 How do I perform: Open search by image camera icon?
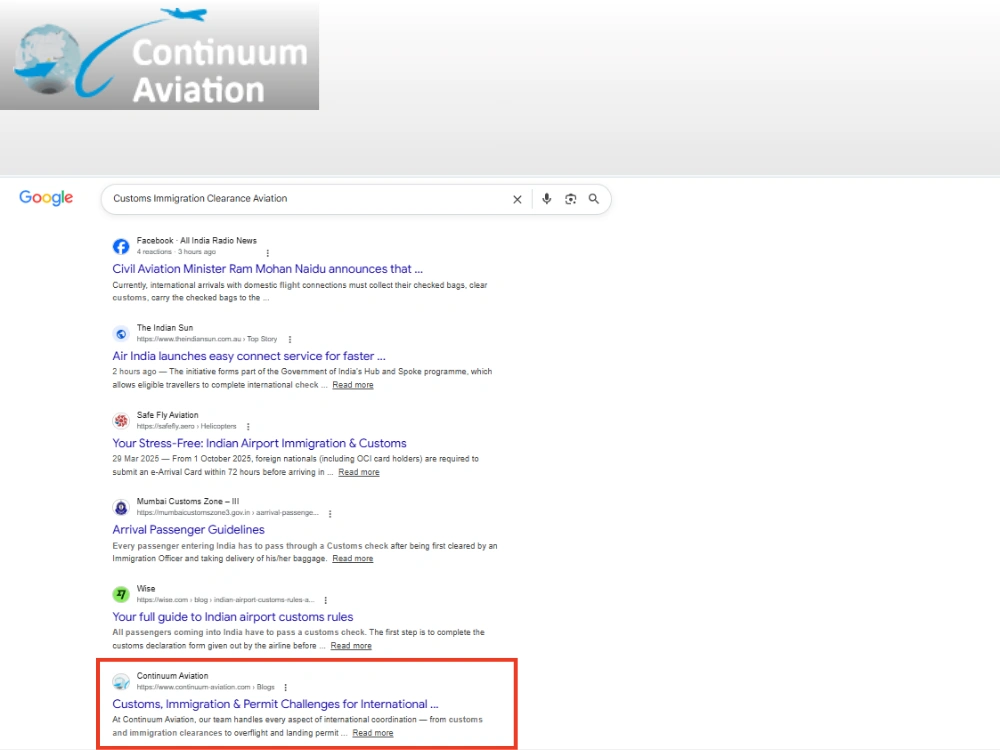pyautogui.click(x=571, y=199)
